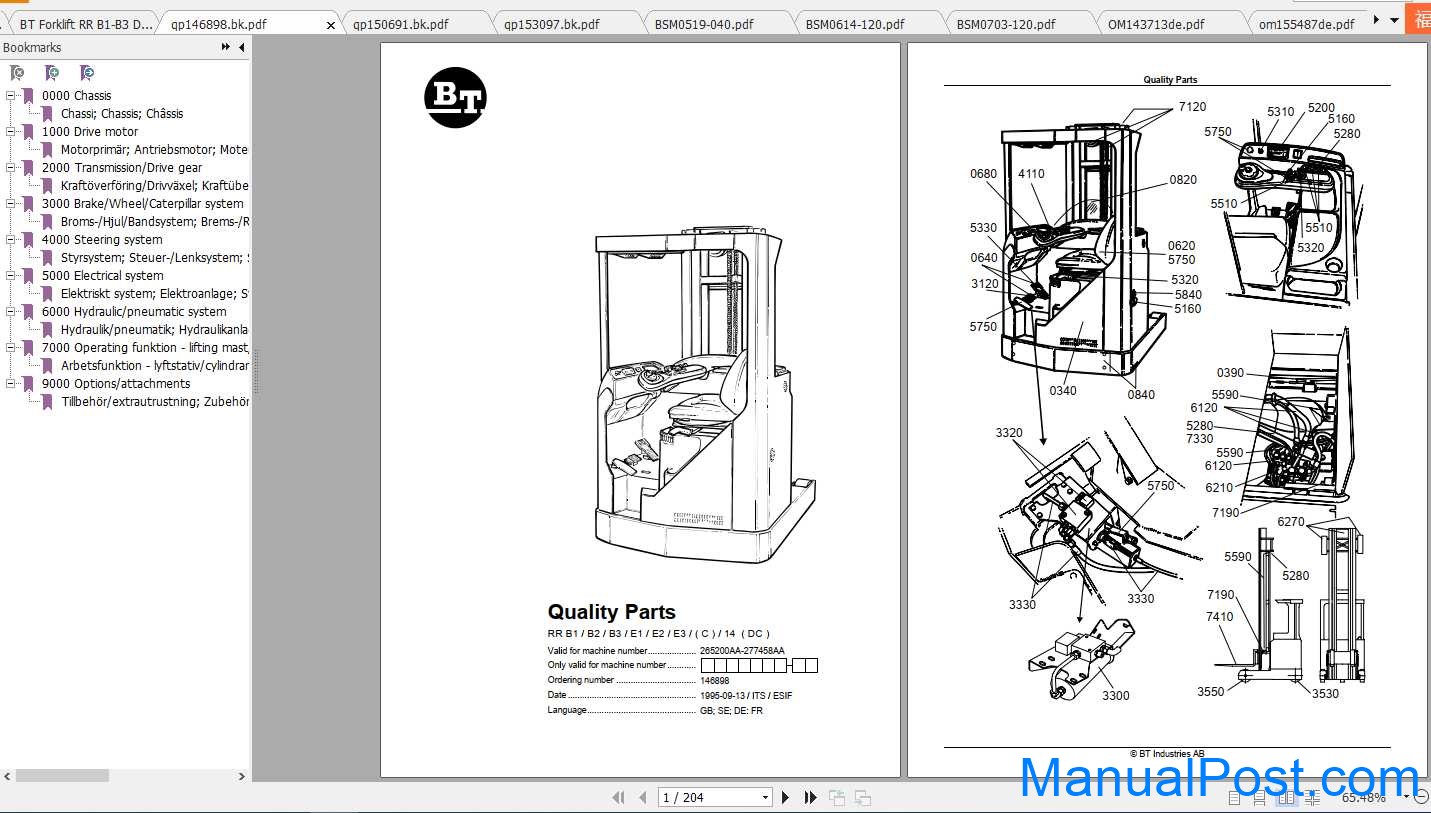Open the 1000 Drive motor bookmark
Screen dimensions: 1431x813
pyautogui.click(x=90, y=132)
